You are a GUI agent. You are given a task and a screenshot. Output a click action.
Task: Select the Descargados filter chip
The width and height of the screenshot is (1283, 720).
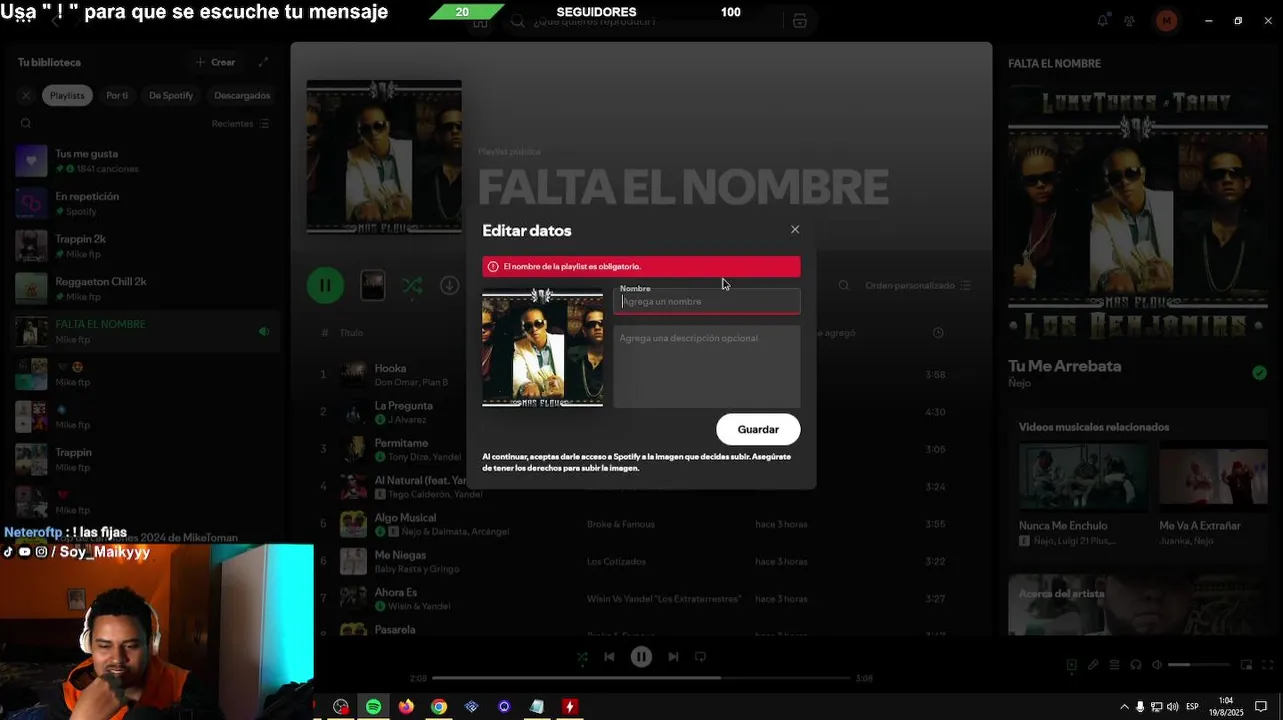tap(242, 95)
